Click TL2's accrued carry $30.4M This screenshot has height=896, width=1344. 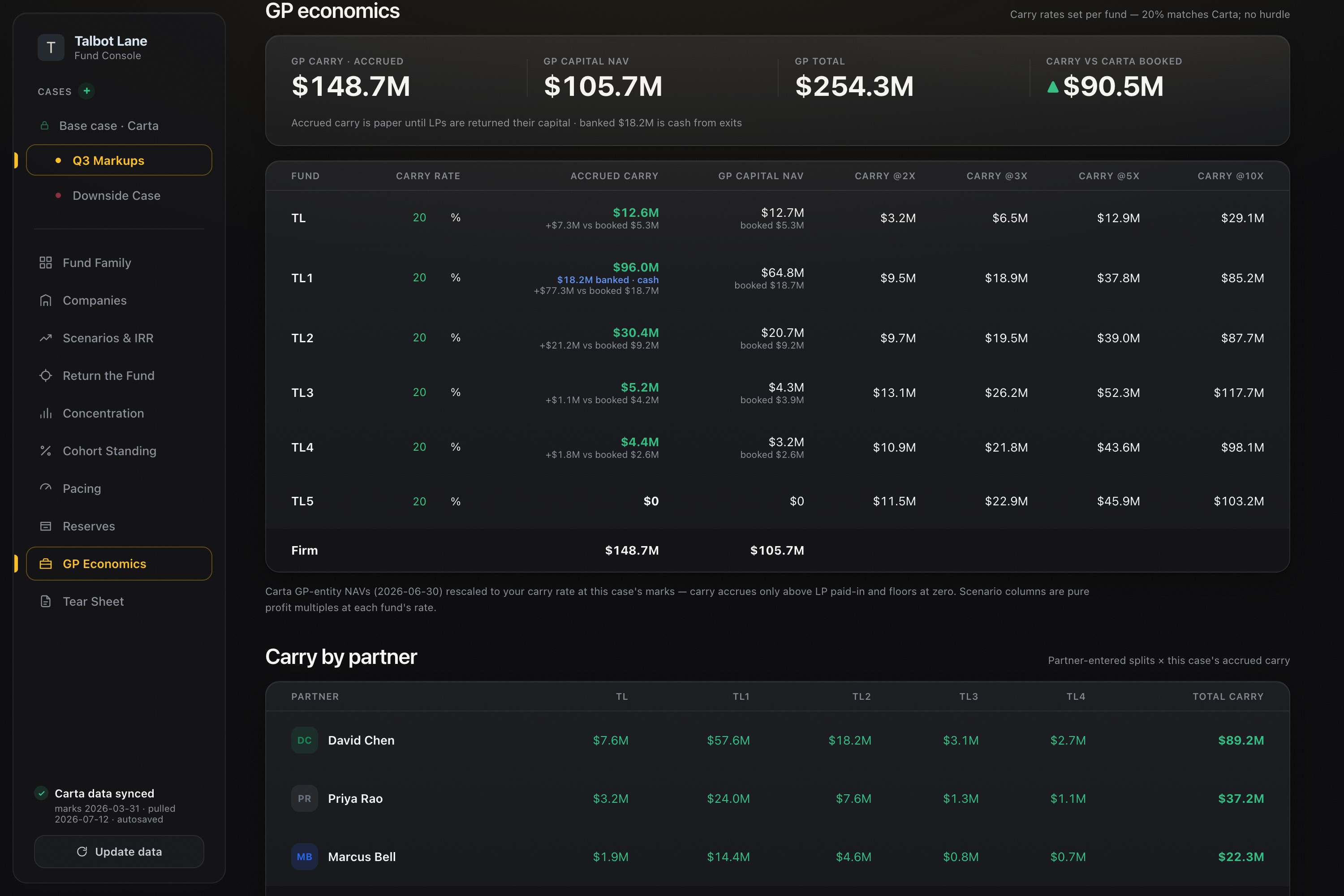pos(635,332)
